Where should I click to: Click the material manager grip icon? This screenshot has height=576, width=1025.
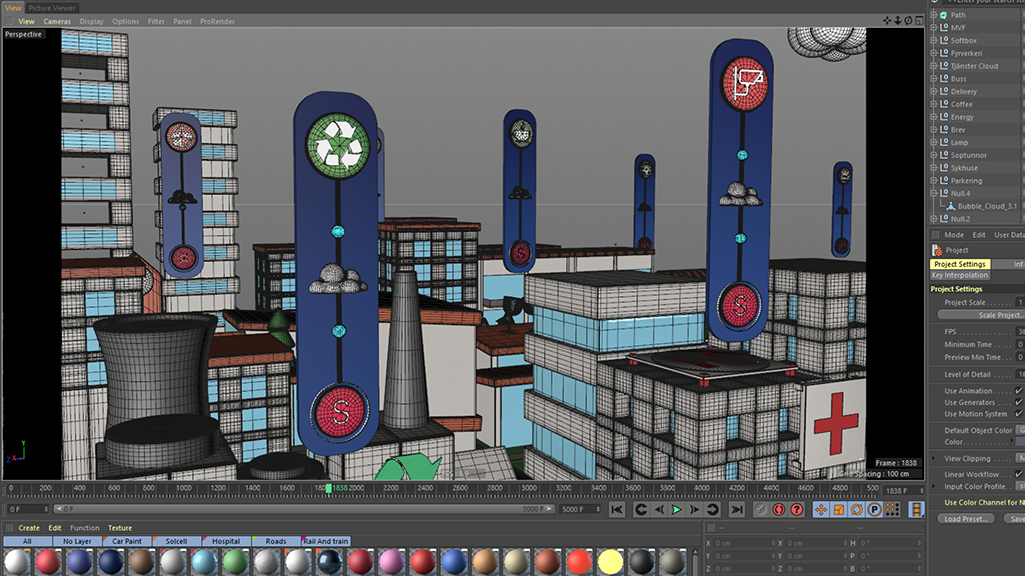point(9,528)
